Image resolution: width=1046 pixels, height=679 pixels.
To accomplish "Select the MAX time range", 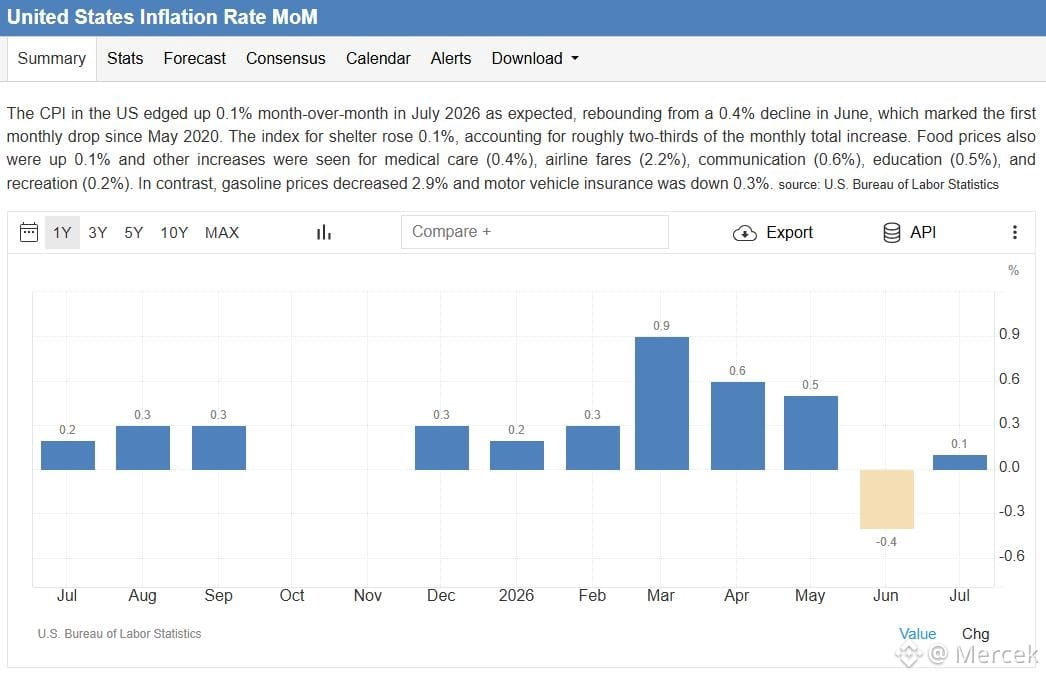I will (x=222, y=233).
